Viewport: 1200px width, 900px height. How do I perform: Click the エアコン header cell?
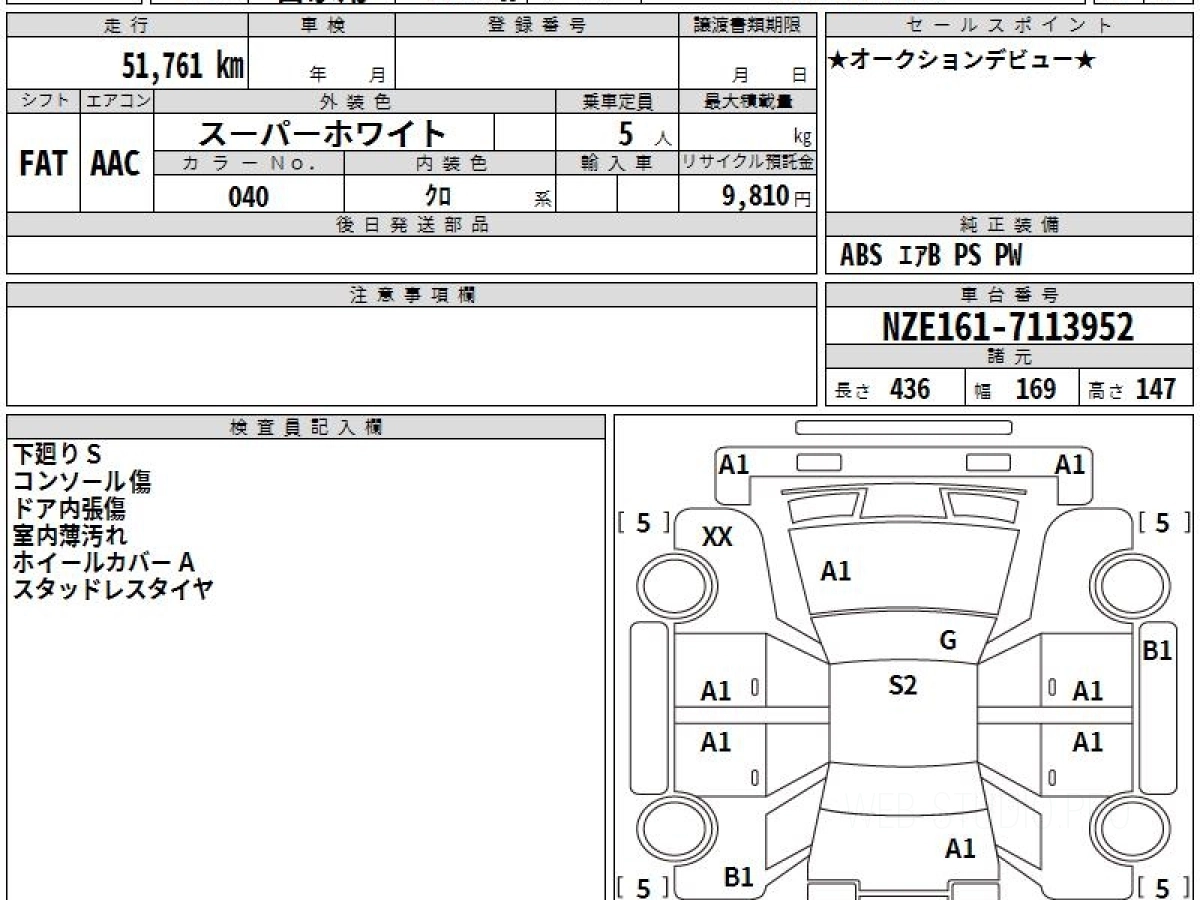(116, 101)
